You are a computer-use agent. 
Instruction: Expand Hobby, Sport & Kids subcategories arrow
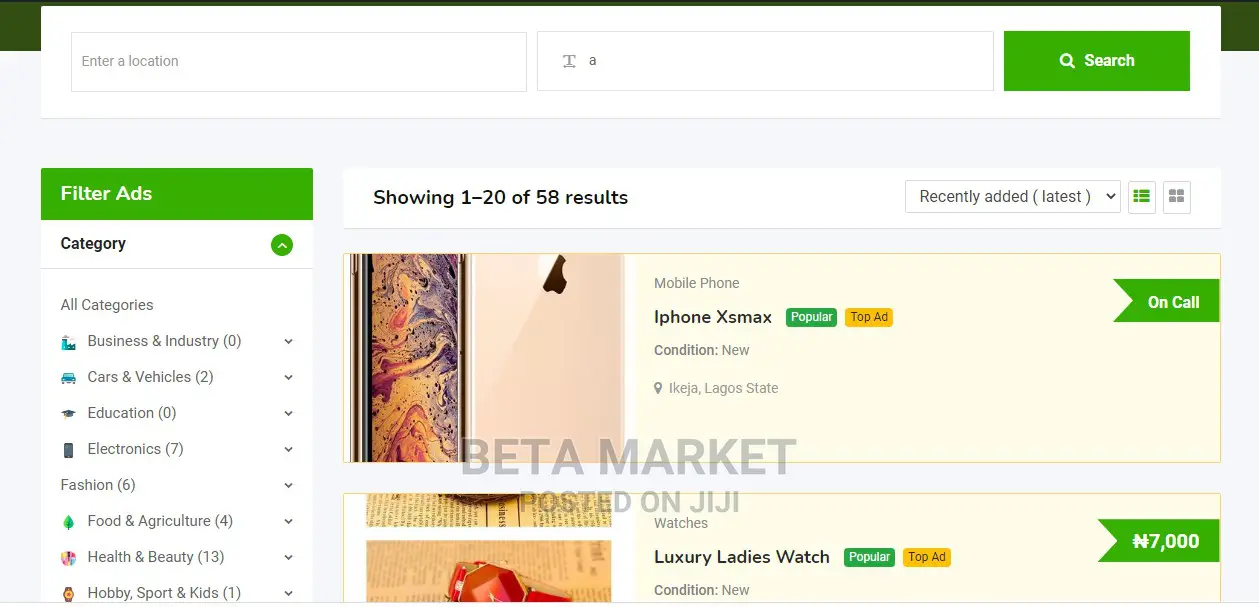[x=288, y=594]
